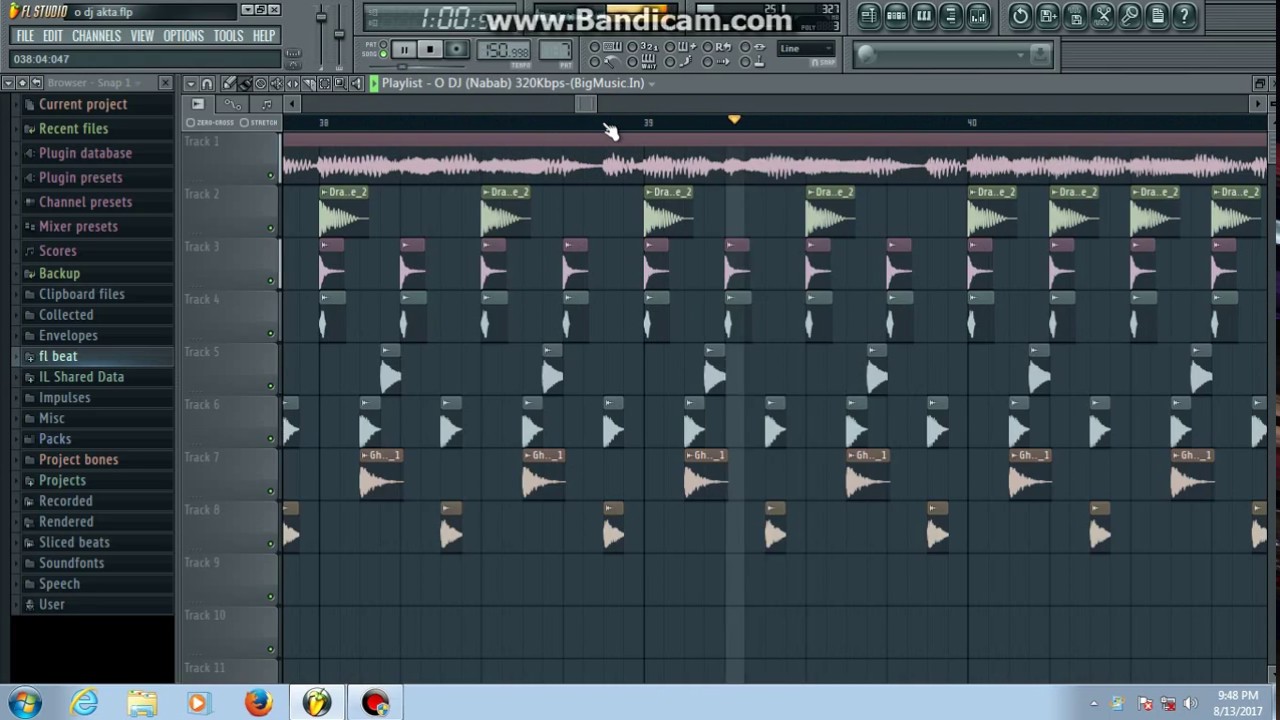Open Firefox from the Windows taskbar
The height and width of the screenshot is (720, 1280).
258,703
